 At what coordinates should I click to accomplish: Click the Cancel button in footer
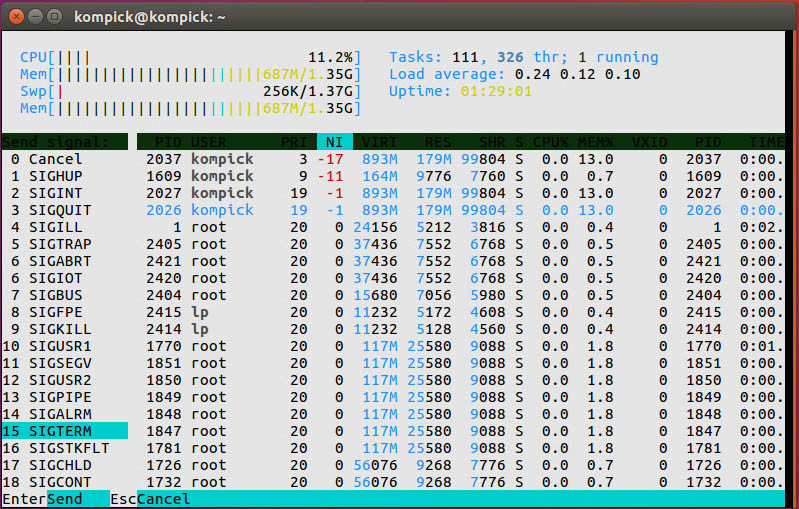tap(163, 499)
